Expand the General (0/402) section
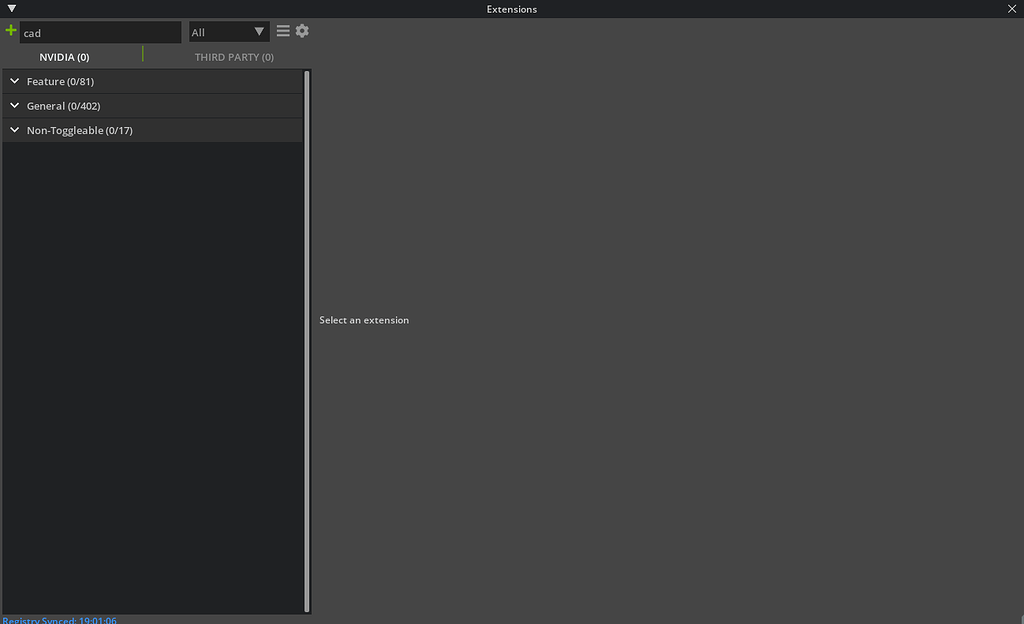The image size is (1024, 624). 14,105
